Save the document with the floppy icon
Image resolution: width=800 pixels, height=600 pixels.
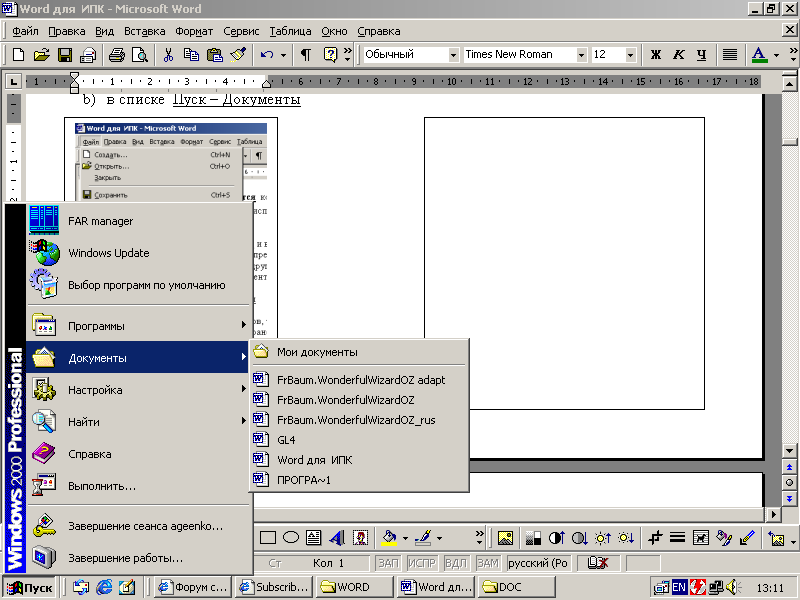pos(65,55)
